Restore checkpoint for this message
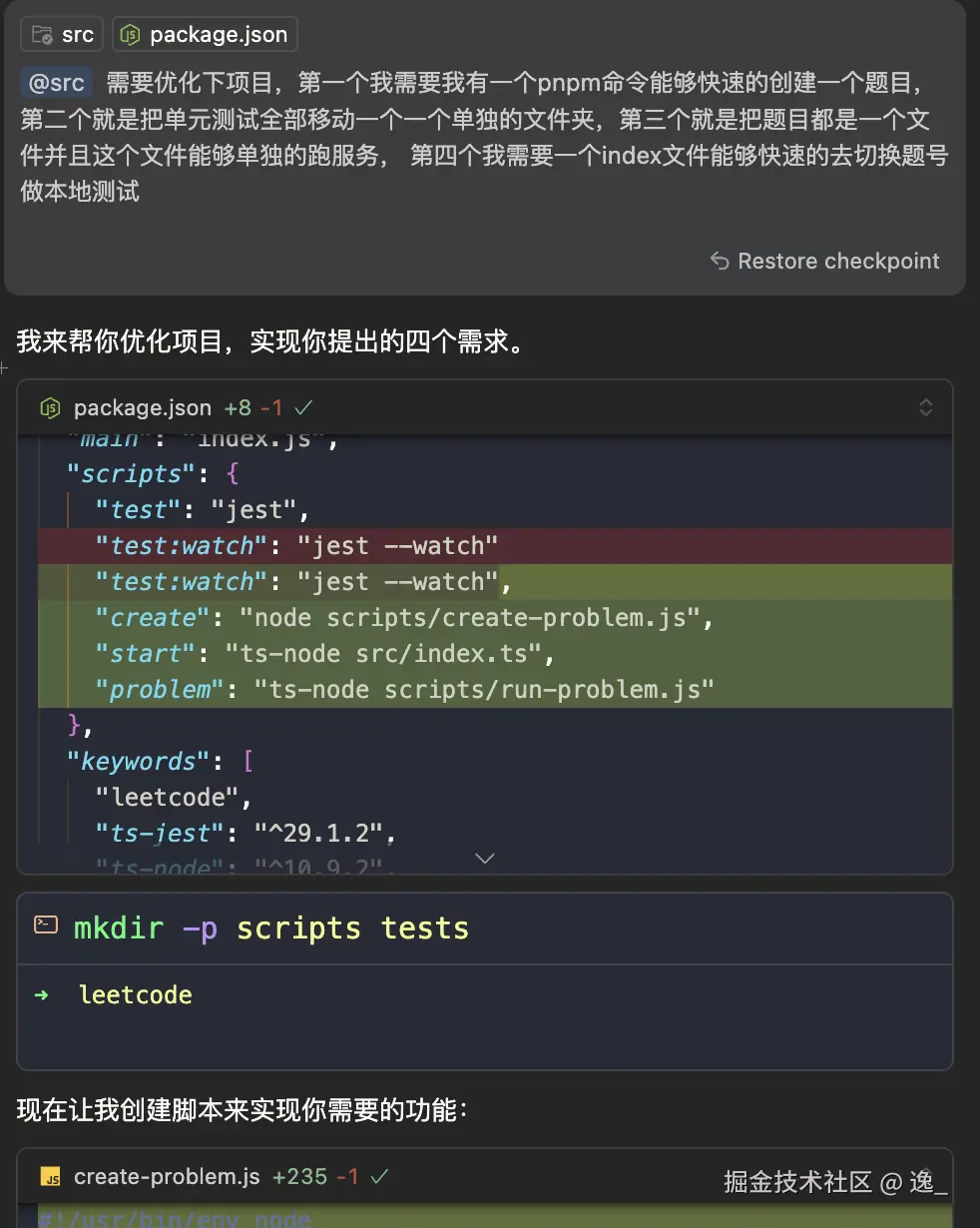 coord(837,262)
